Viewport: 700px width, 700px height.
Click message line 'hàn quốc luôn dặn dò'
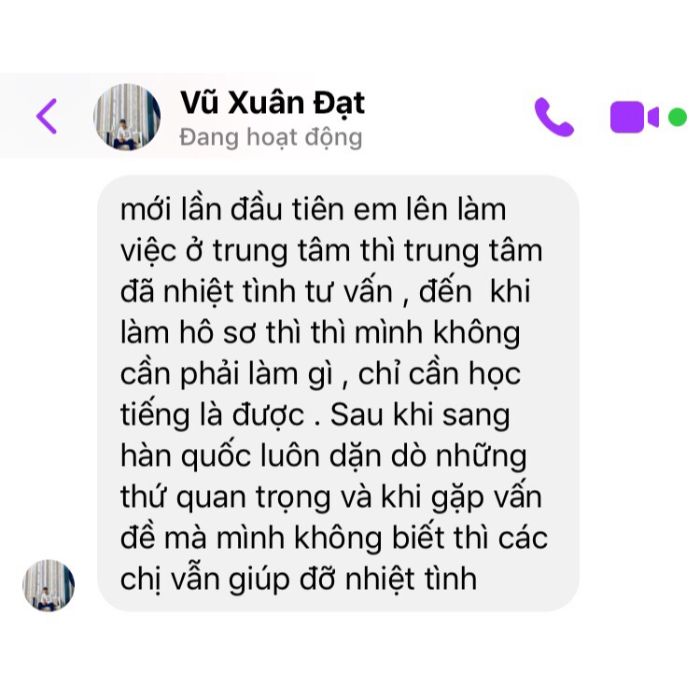(x=323, y=456)
